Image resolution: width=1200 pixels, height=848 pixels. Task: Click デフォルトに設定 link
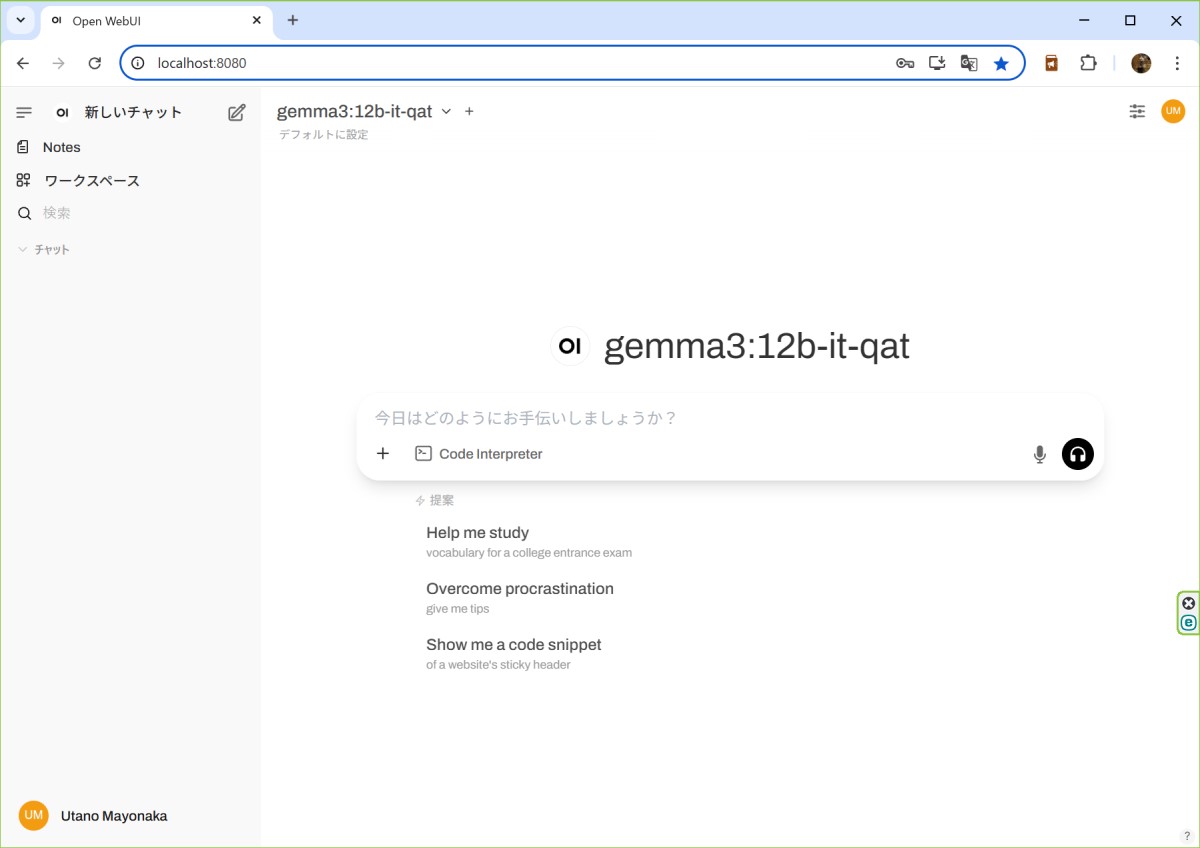[323, 135]
